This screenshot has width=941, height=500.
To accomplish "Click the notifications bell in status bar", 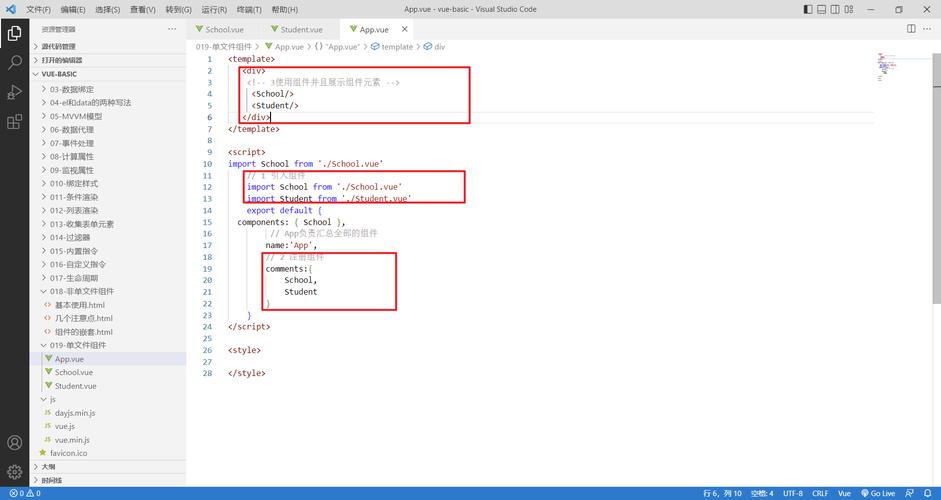I will coord(927,493).
